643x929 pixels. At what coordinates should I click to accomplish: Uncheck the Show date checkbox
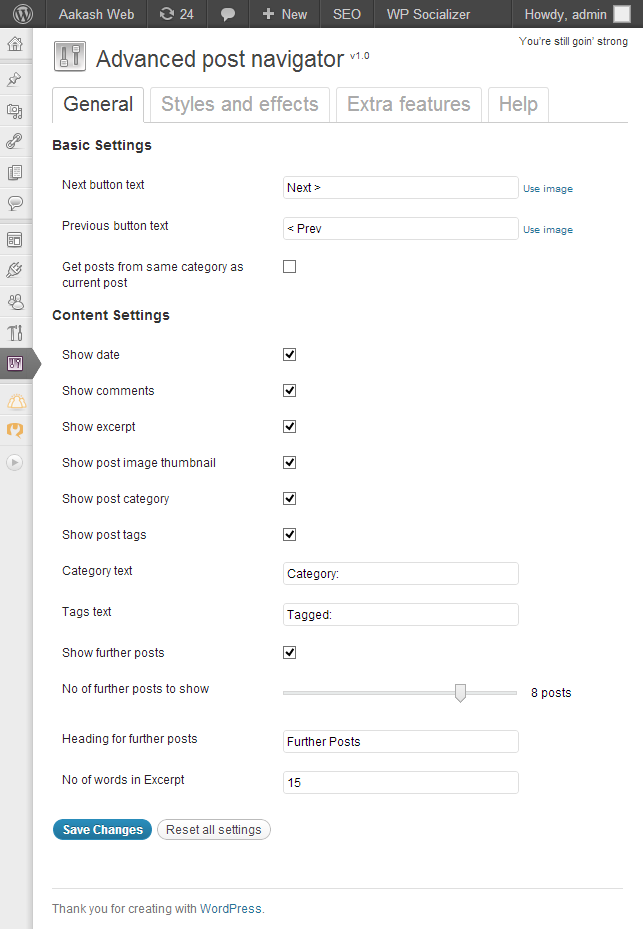coord(290,355)
